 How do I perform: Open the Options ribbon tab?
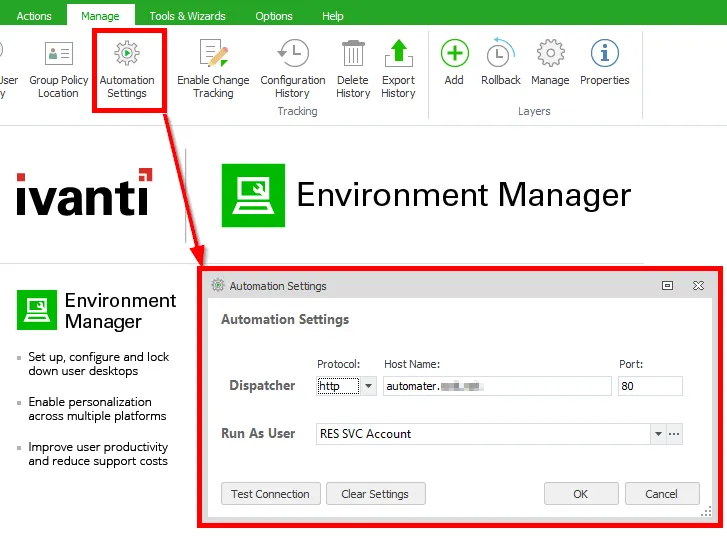click(x=274, y=16)
